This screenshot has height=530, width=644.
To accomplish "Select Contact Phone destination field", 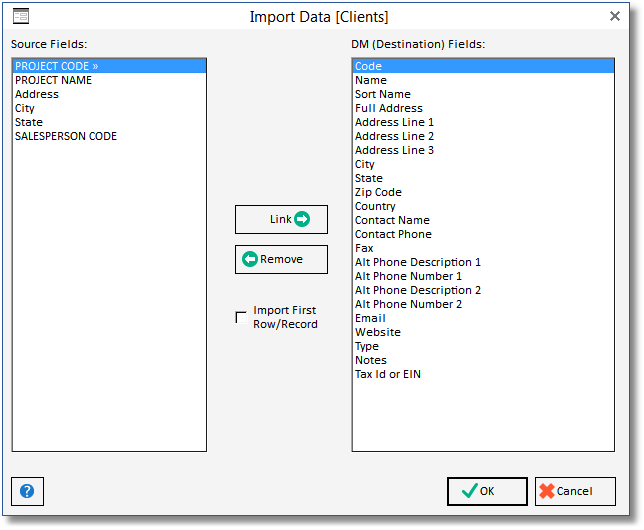I will point(483,234).
